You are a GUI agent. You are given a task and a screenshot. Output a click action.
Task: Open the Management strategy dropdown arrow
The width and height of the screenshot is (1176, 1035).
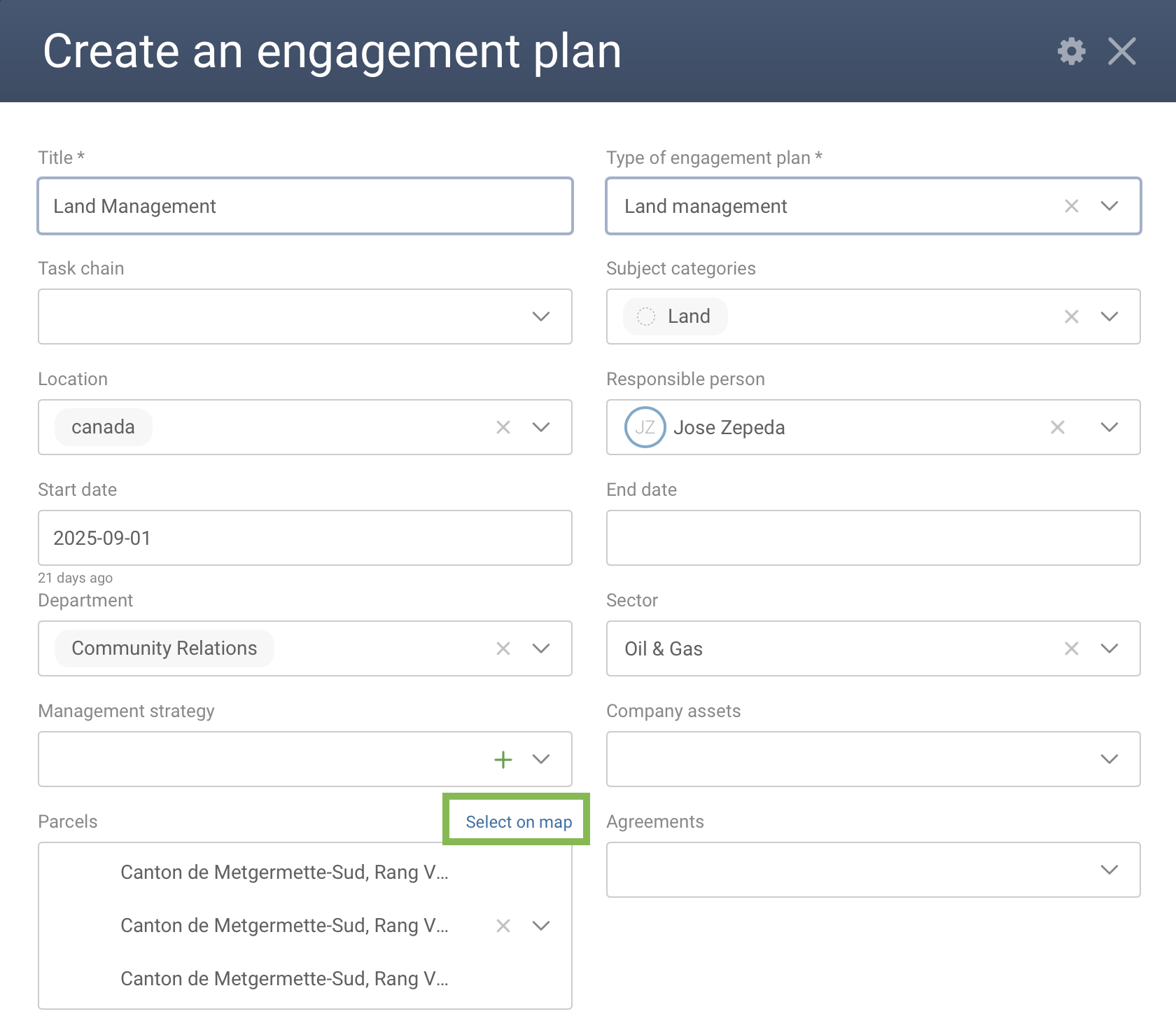(x=540, y=759)
